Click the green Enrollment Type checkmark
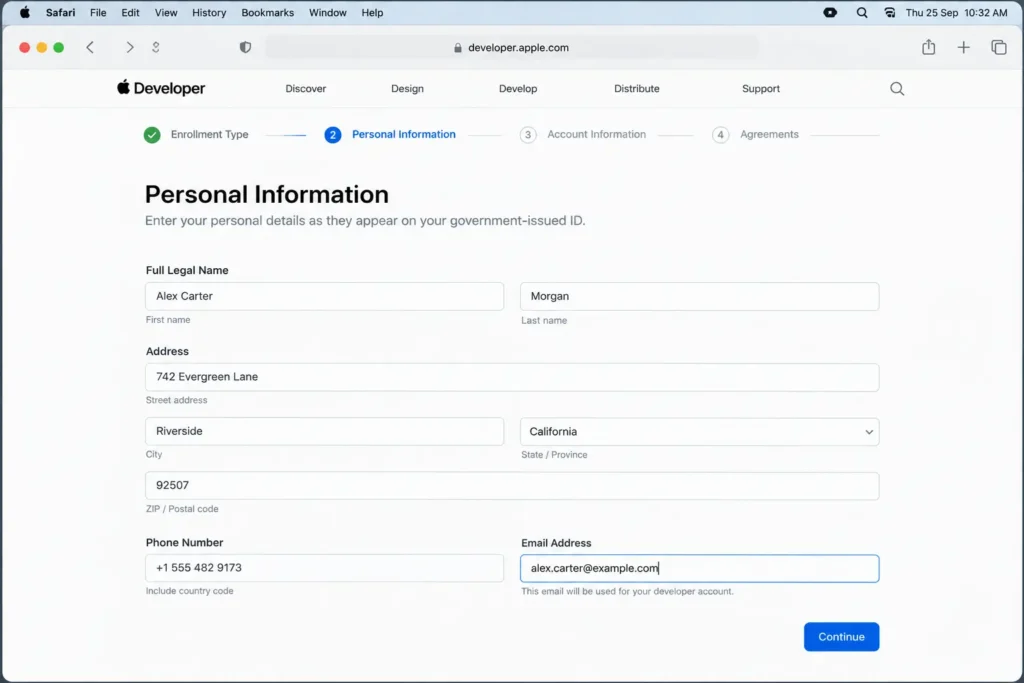The height and width of the screenshot is (683, 1024). coord(152,135)
